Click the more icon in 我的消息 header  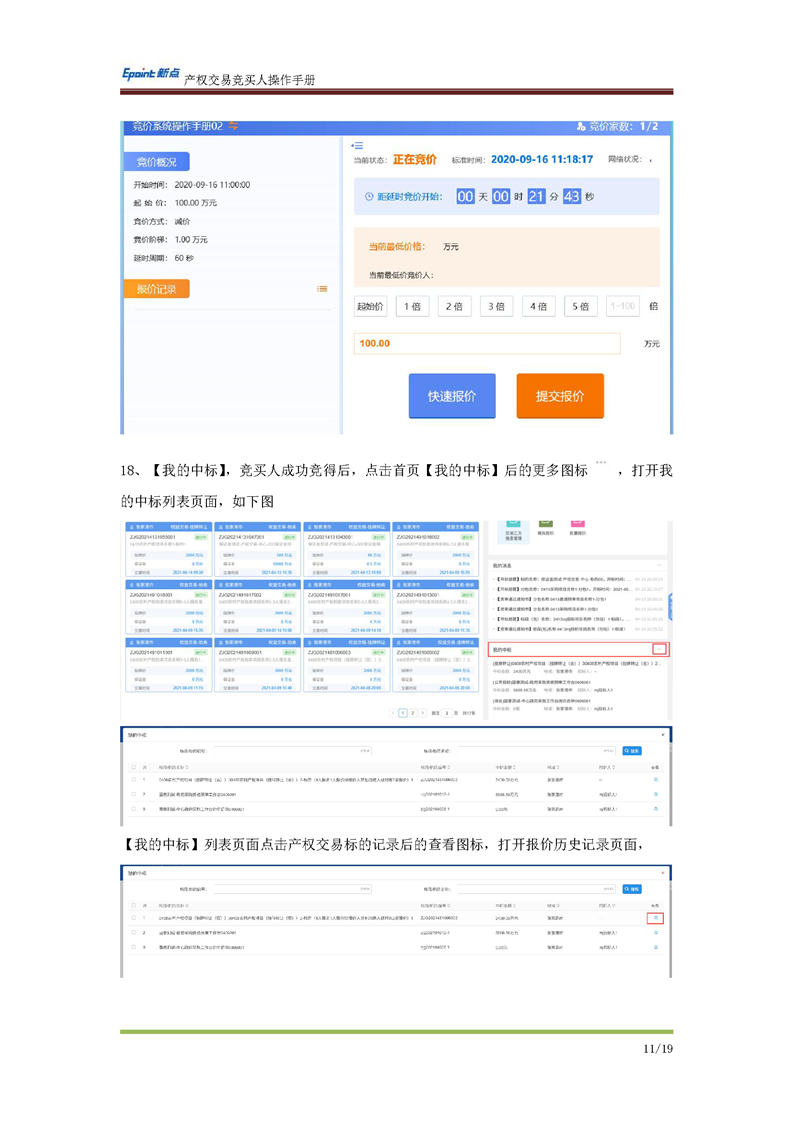point(658,565)
